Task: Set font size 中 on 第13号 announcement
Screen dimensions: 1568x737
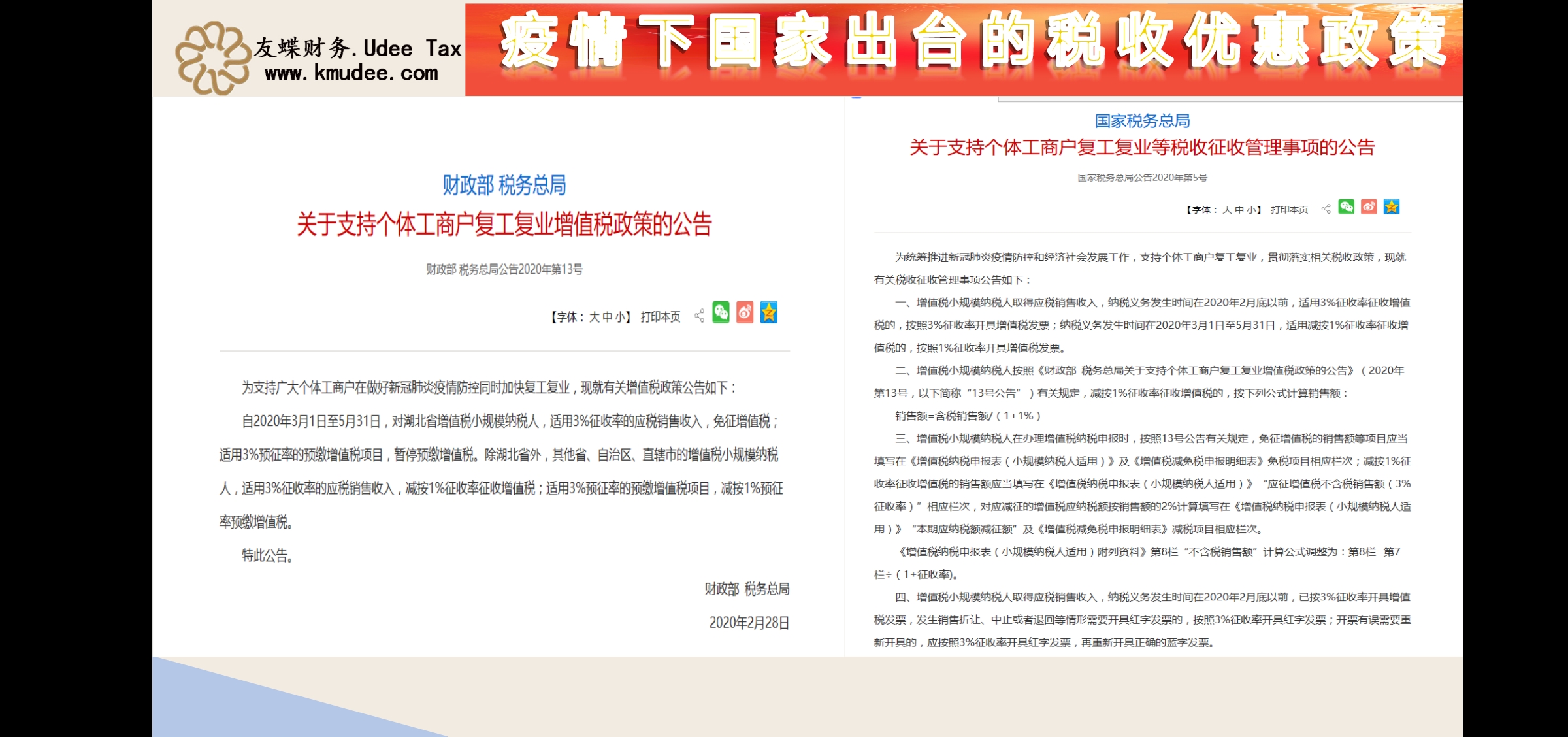Action: click(x=607, y=317)
